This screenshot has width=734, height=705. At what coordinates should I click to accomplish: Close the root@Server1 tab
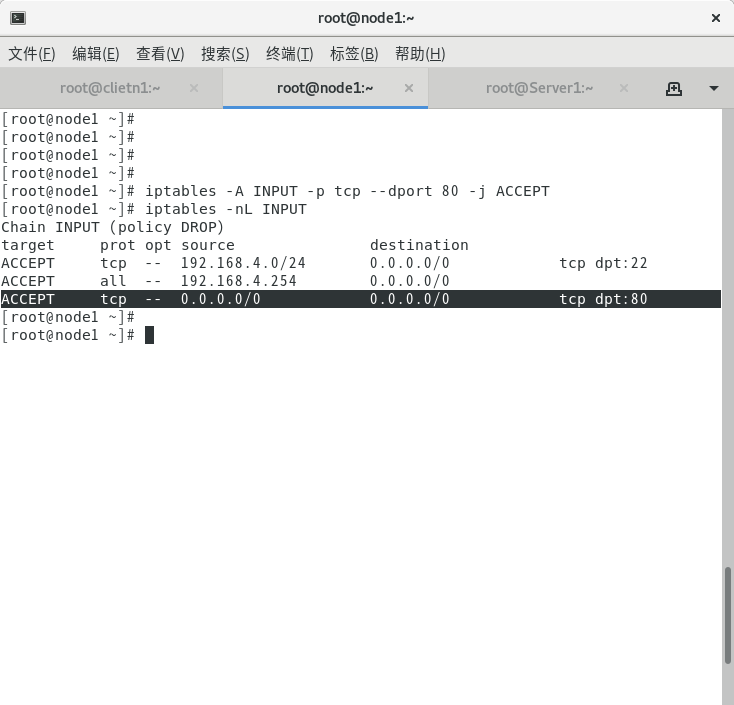click(624, 88)
